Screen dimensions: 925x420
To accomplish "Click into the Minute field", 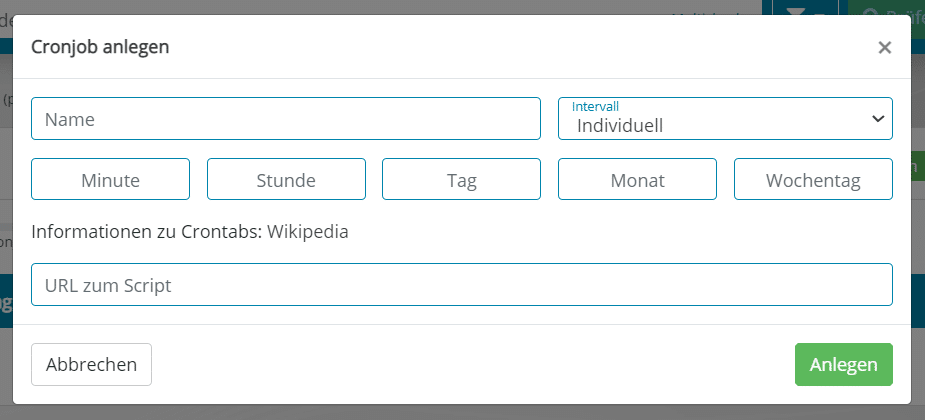I will (x=110, y=179).
